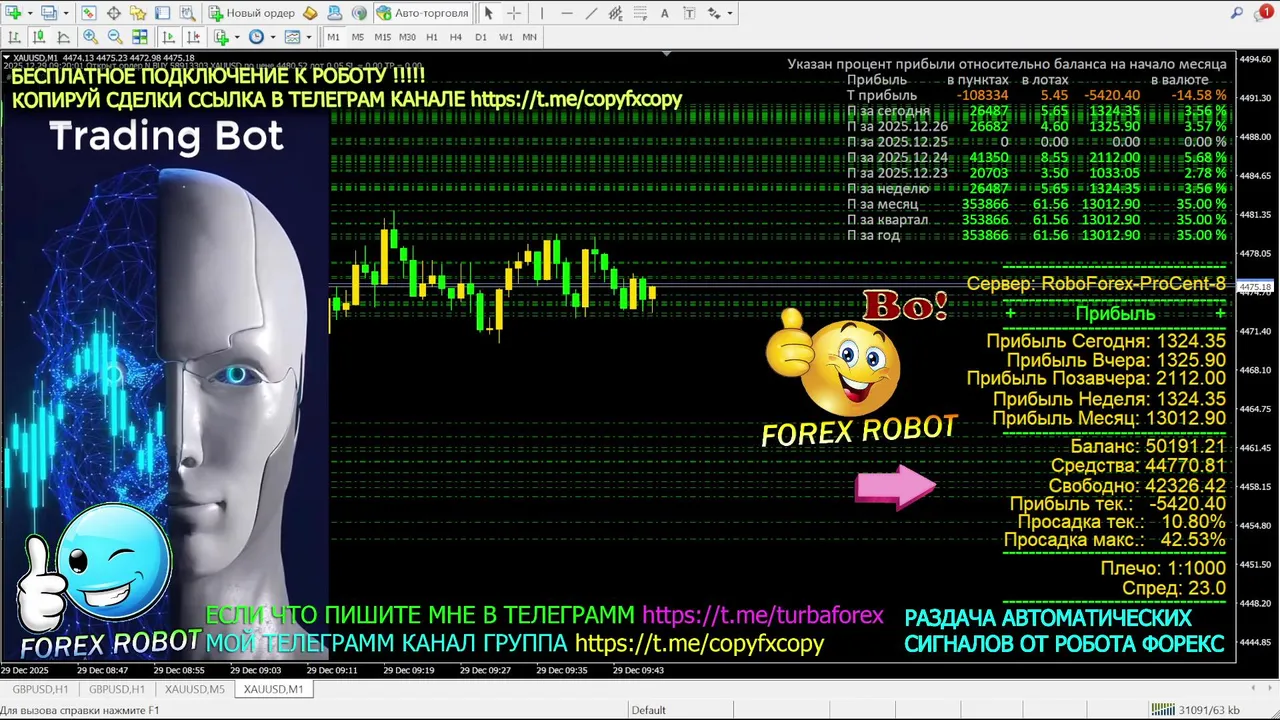Select the H1 timeframe
The width and height of the screenshot is (1280, 720).
point(432,37)
